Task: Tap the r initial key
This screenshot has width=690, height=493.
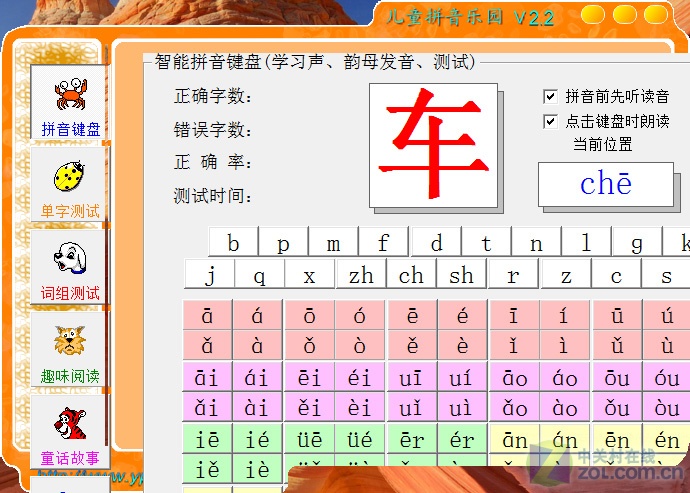Action: coord(513,274)
